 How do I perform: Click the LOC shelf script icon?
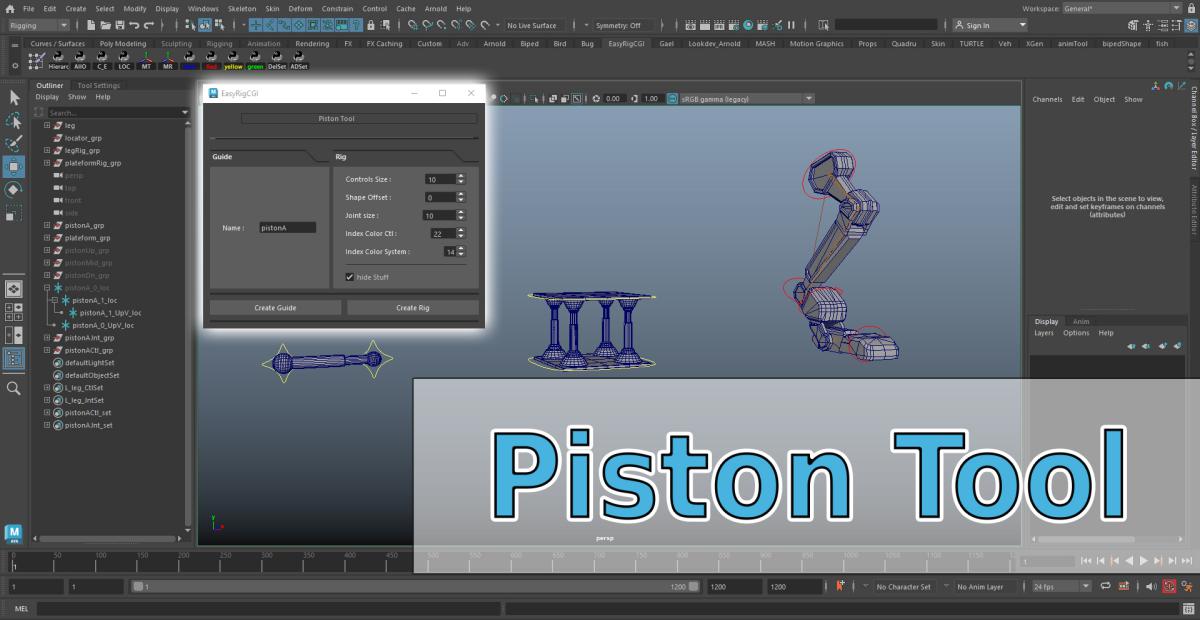click(124, 60)
